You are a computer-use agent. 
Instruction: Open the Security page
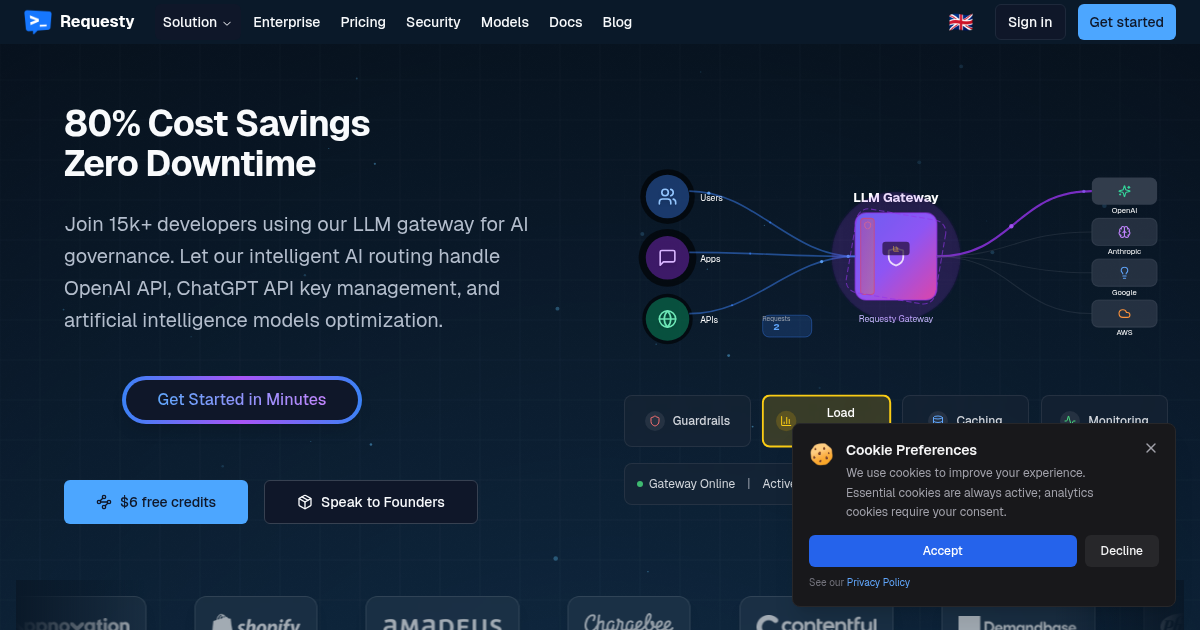tap(433, 22)
